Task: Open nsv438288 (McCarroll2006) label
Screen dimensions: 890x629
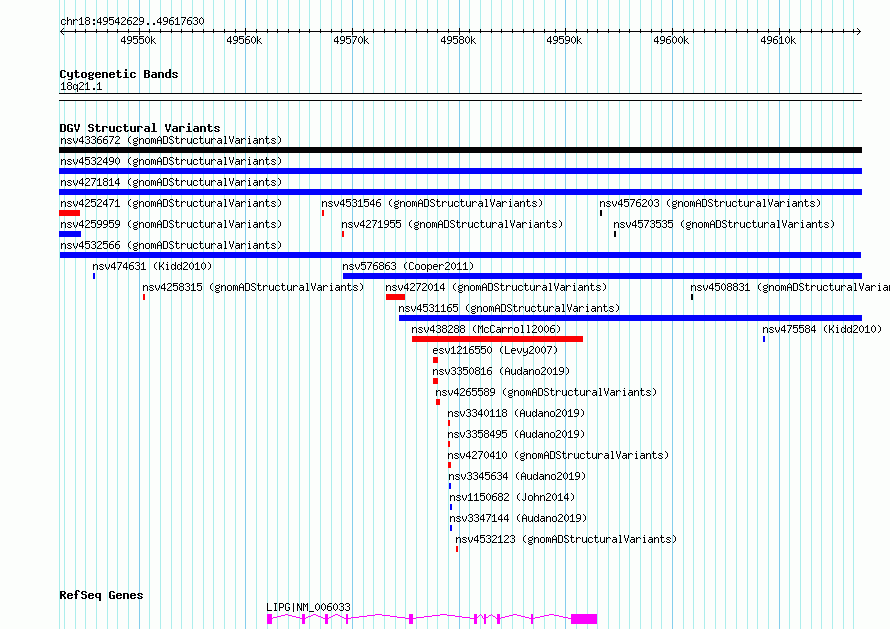Action: [x=486, y=329]
